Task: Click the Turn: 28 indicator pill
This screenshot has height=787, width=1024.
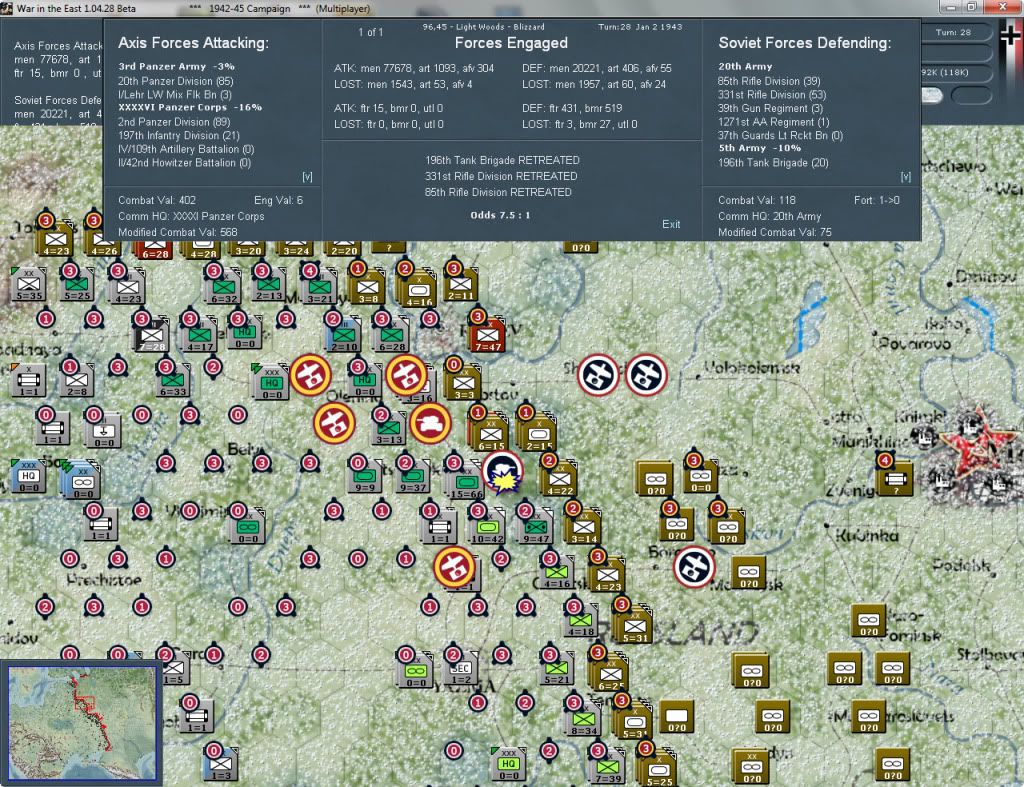Action: (x=955, y=33)
